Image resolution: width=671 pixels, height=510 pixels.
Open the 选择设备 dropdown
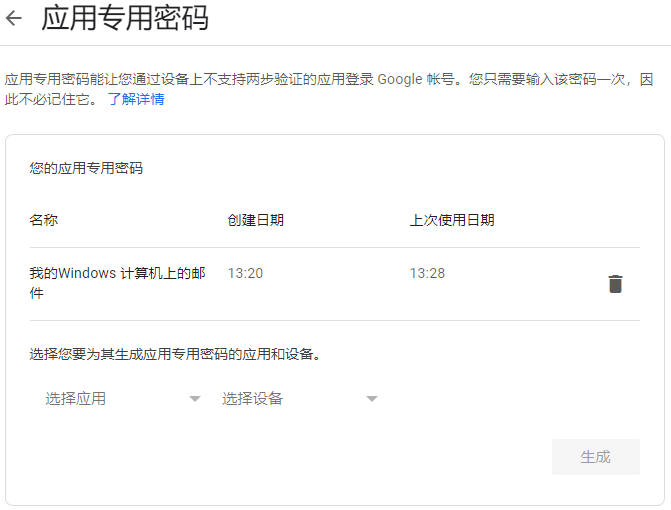pyautogui.click(x=300, y=398)
